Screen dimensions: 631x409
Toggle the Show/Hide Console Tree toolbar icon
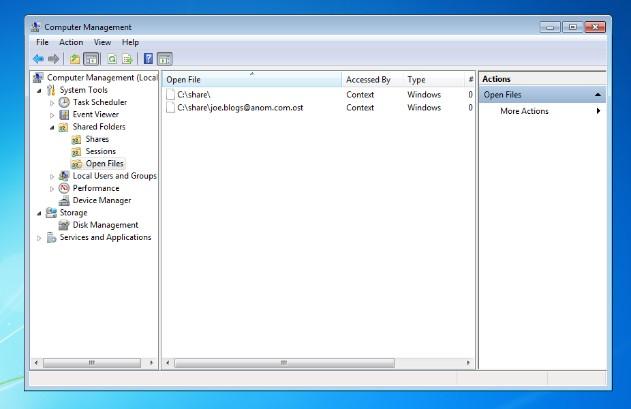(x=91, y=59)
